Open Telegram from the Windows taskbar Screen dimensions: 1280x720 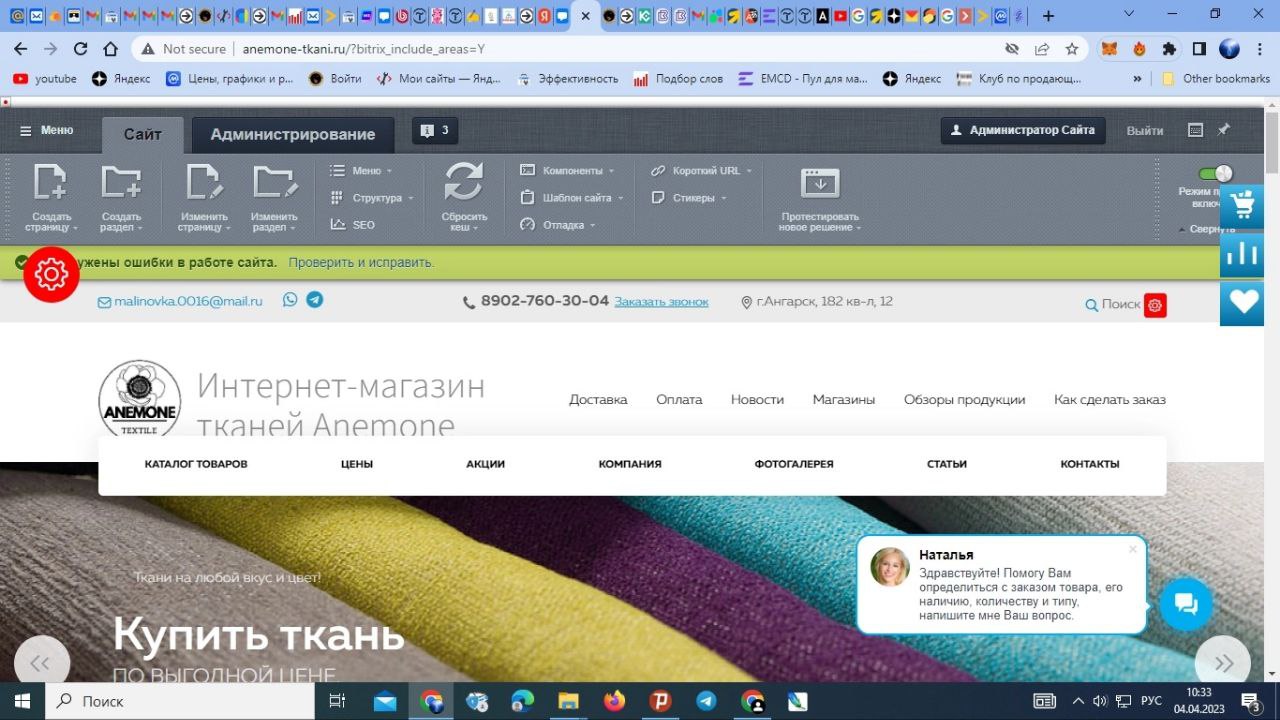tap(706, 701)
